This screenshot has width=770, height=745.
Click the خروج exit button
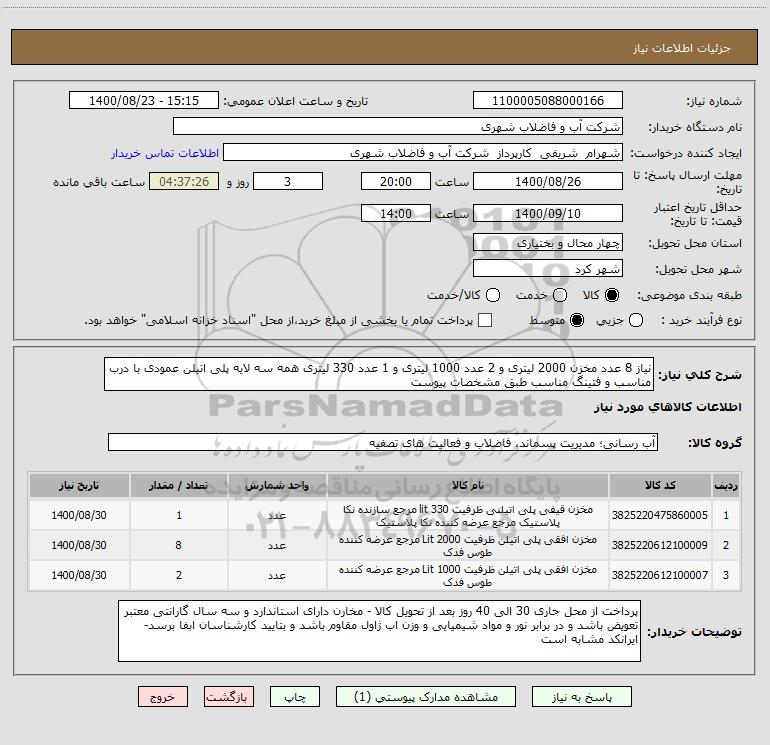click(x=163, y=697)
